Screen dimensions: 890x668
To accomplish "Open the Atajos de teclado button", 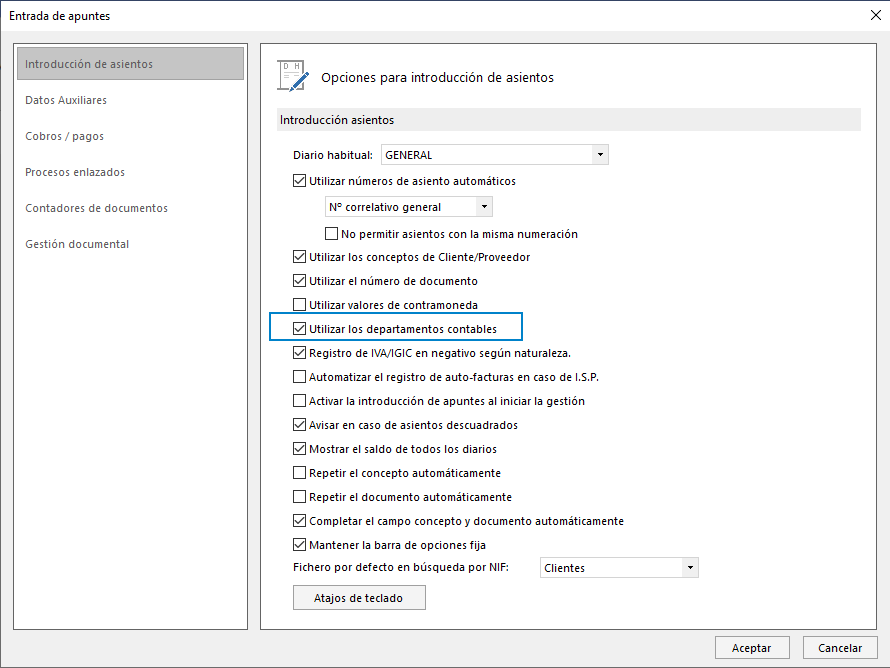I will [359, 598].
